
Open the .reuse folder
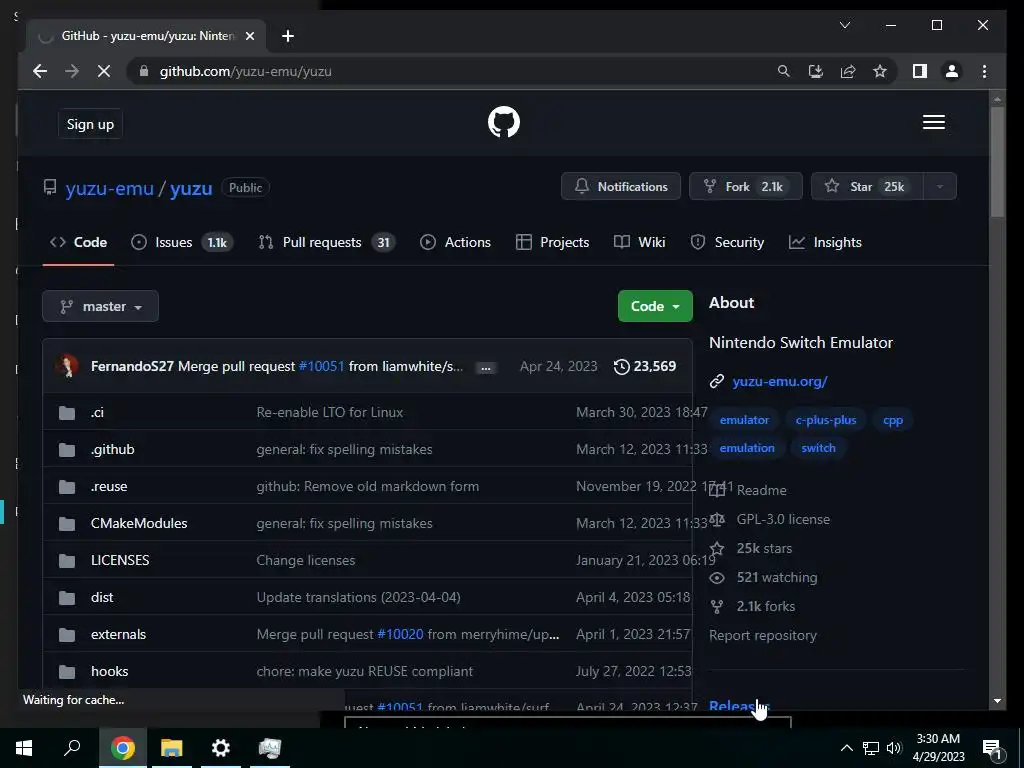pos(109,486)
